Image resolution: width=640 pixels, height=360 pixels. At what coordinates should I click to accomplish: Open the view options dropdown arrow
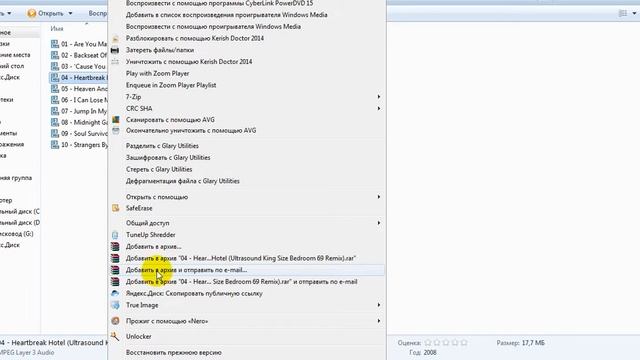tap(634, 13)
